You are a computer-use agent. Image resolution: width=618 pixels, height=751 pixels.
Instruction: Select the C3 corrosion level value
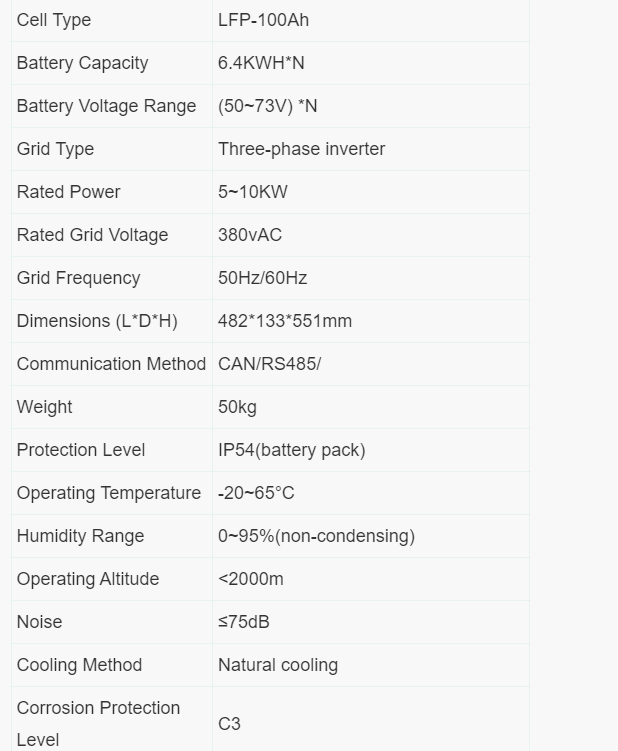click(x=229, y=724)
